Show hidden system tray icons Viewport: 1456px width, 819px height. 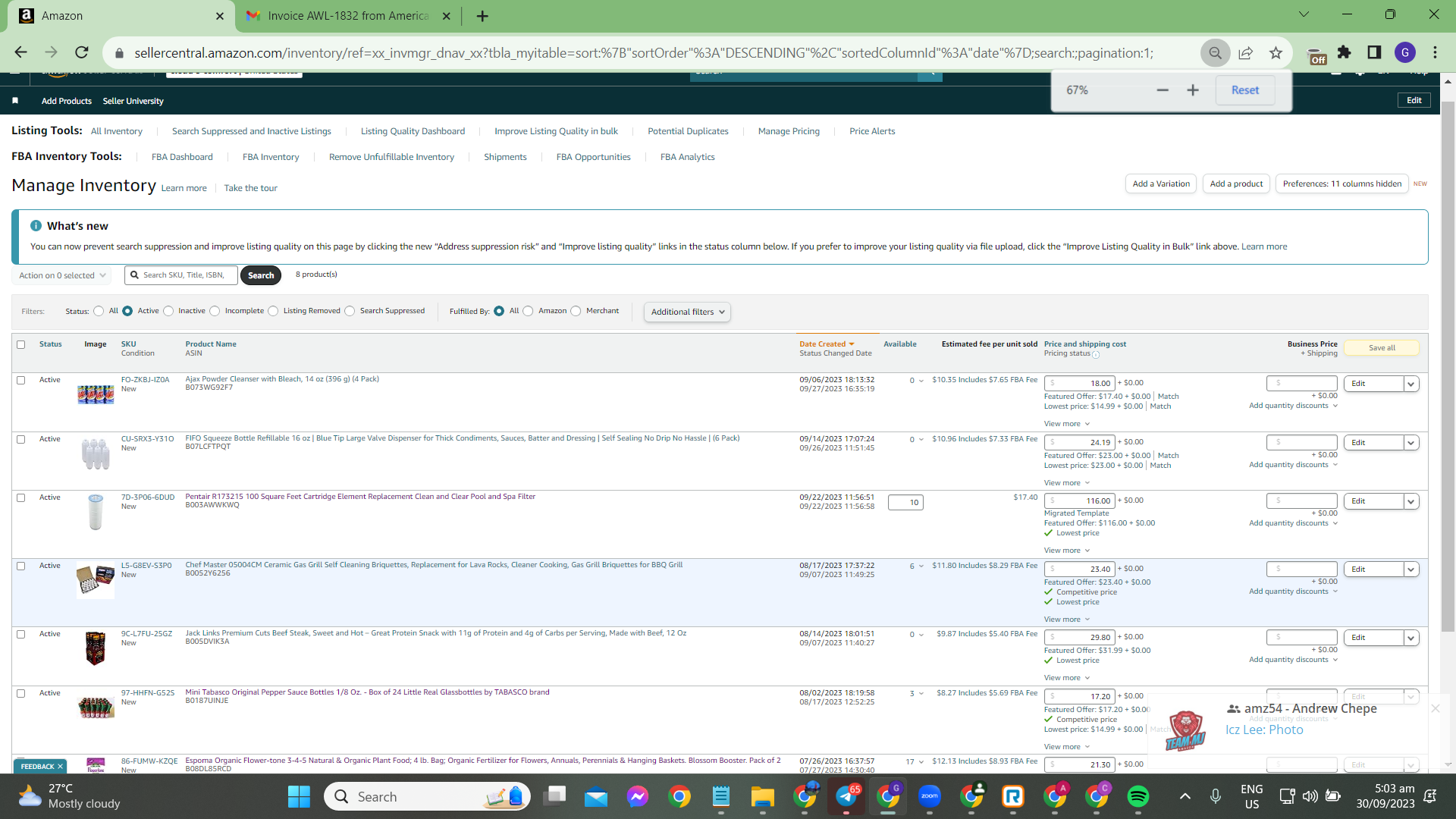(1185, 796)
